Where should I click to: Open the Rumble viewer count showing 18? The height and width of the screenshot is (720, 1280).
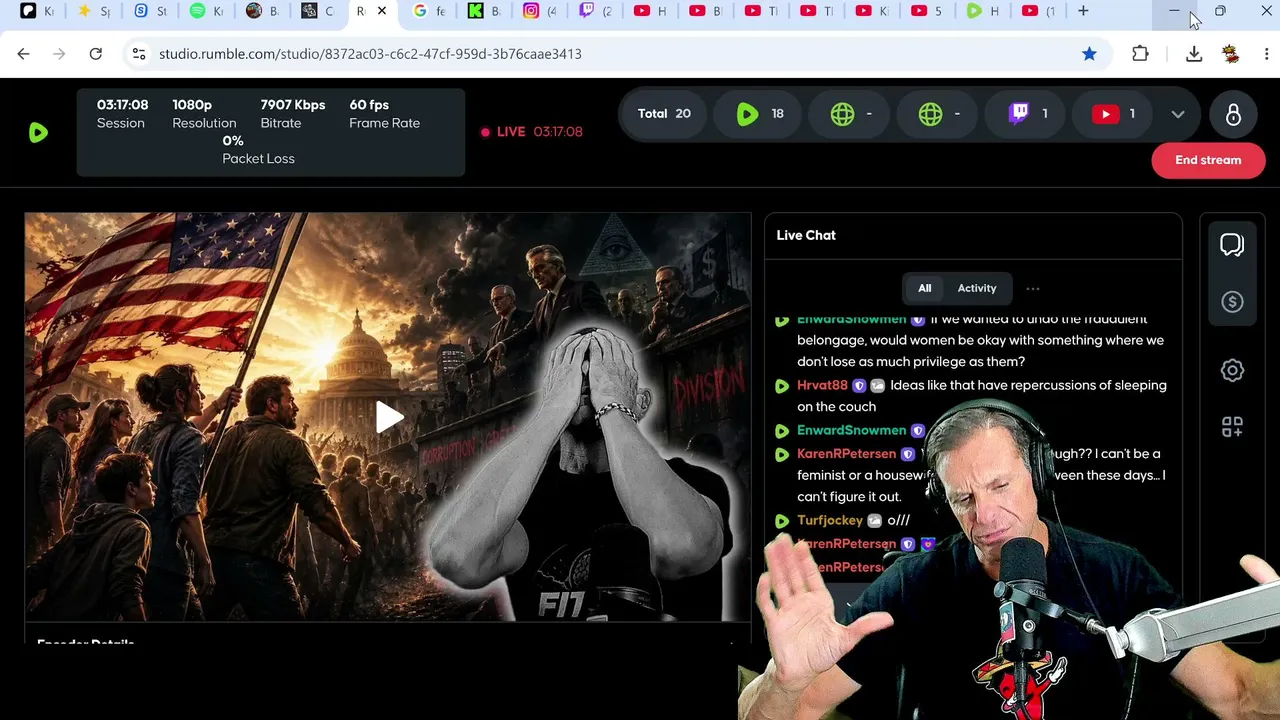pyautogui.click(x=760, y=114)
